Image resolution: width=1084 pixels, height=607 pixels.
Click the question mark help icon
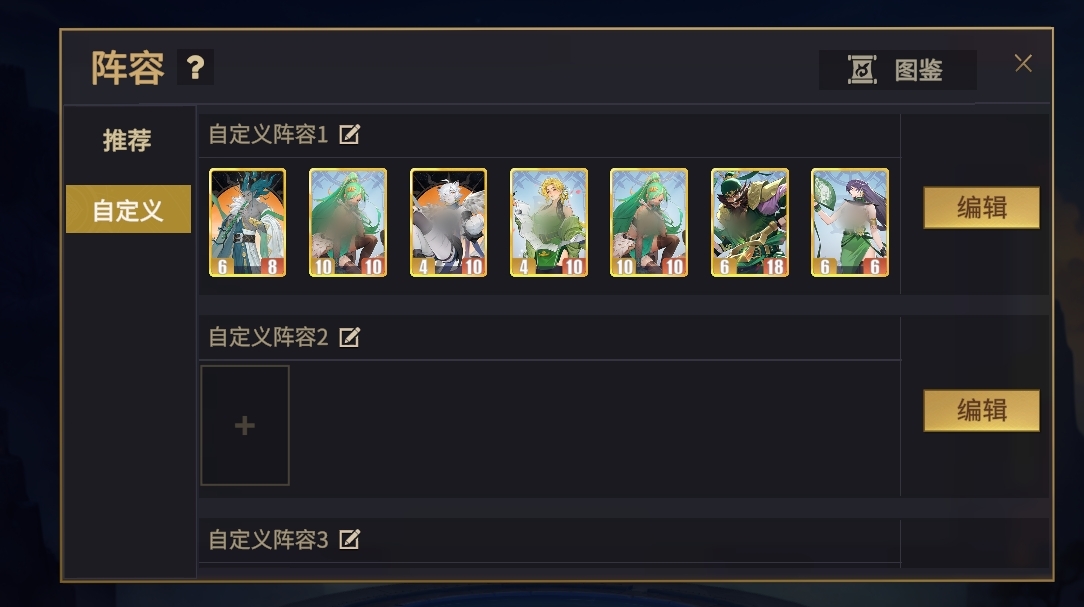click(195, 67)
